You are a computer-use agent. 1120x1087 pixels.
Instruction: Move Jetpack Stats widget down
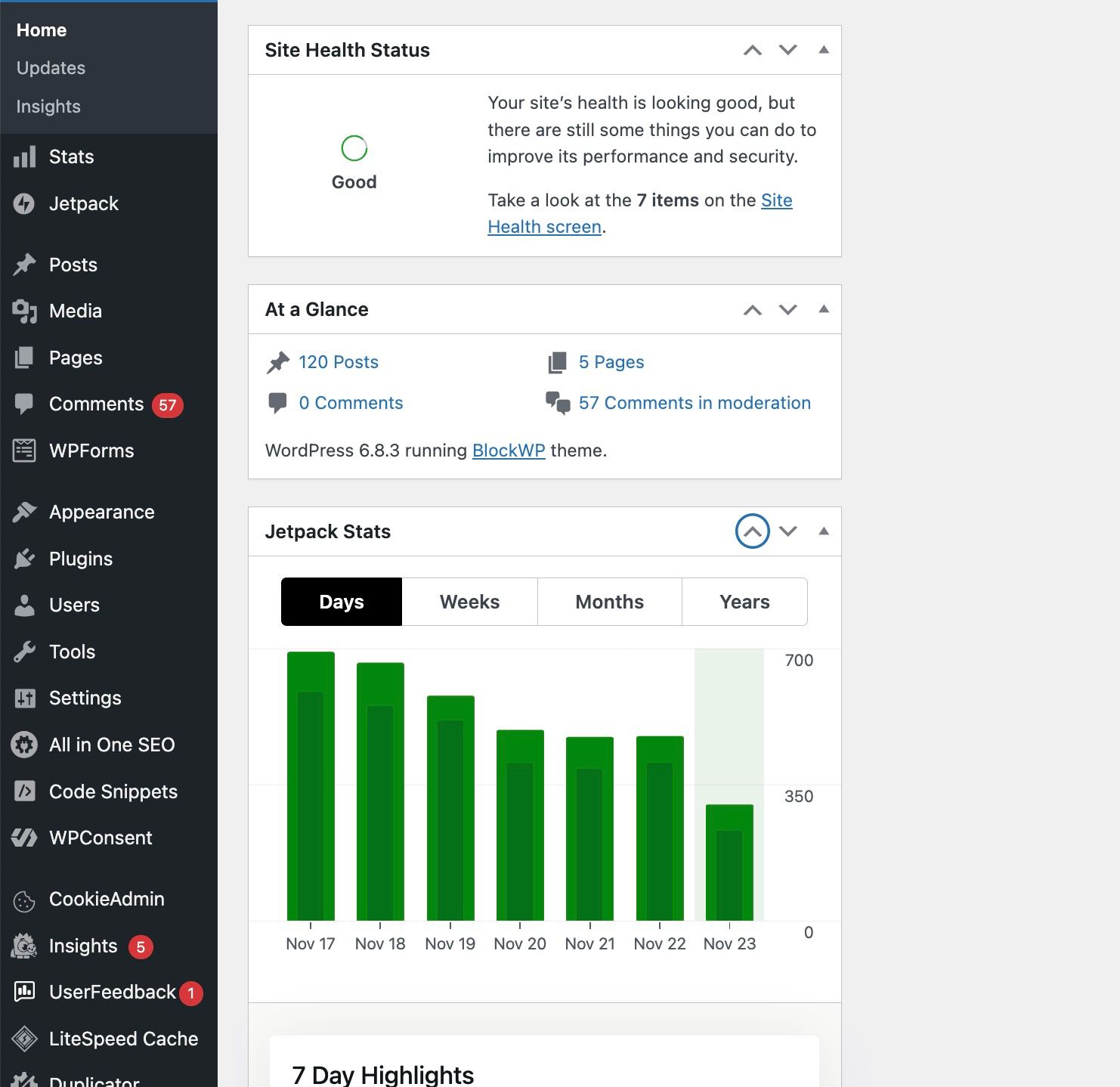[x=788, y=531]
